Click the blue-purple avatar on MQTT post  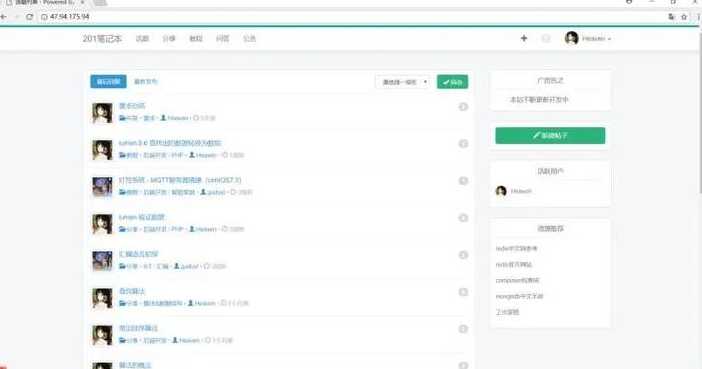pyautogui.click(x=103, y=187)
